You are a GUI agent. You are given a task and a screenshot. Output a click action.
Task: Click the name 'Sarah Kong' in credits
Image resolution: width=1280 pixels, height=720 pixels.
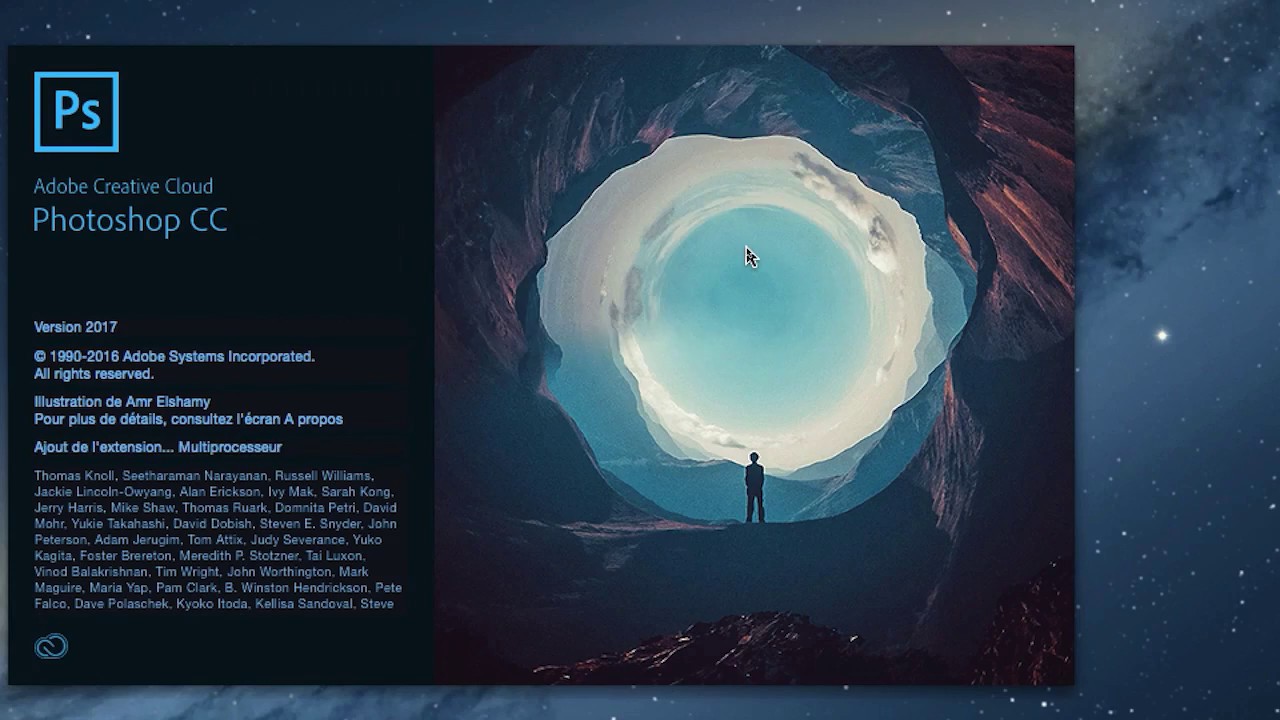tap(356, 492)
